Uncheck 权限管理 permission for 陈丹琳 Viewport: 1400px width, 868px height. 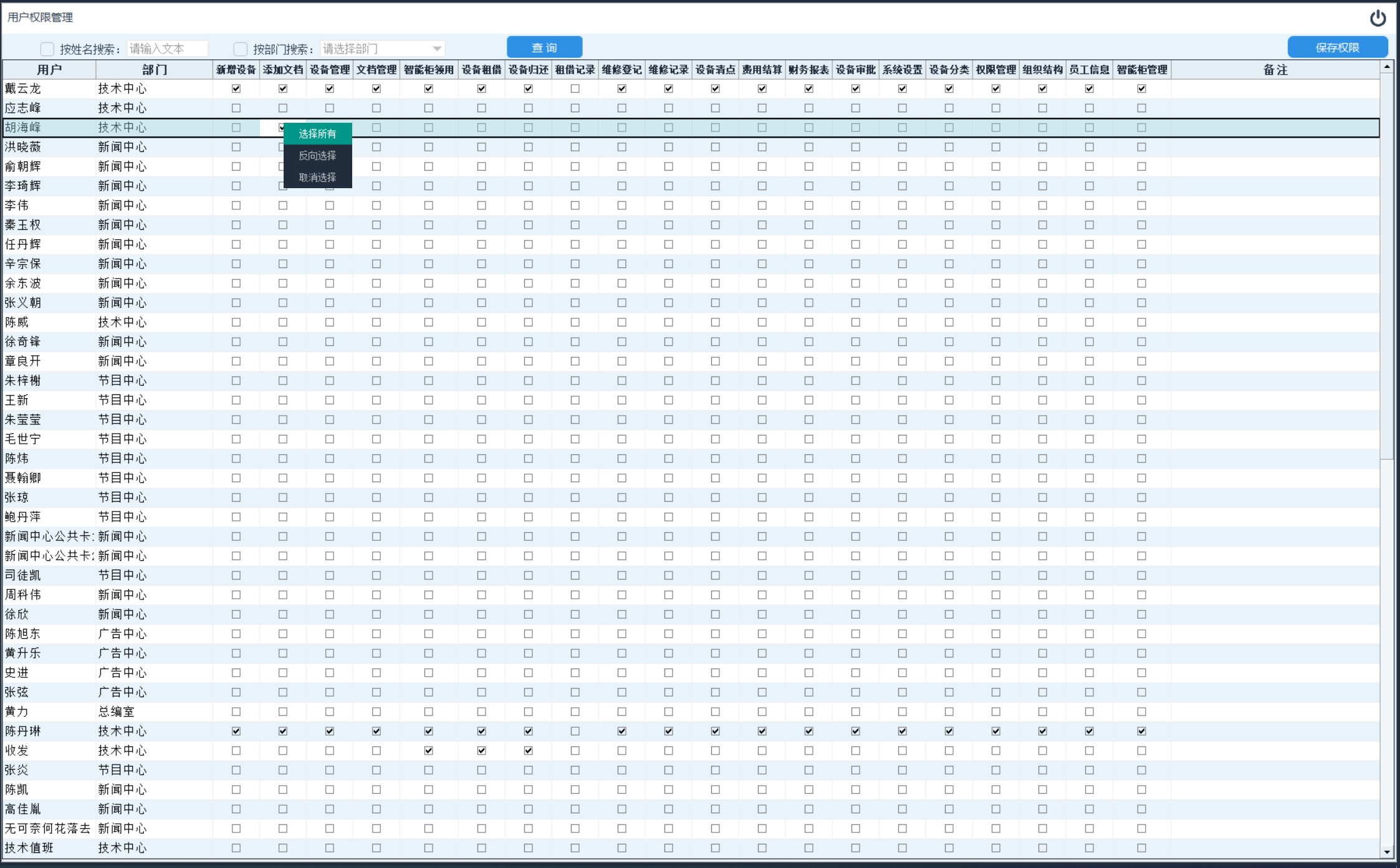(995, 731)
